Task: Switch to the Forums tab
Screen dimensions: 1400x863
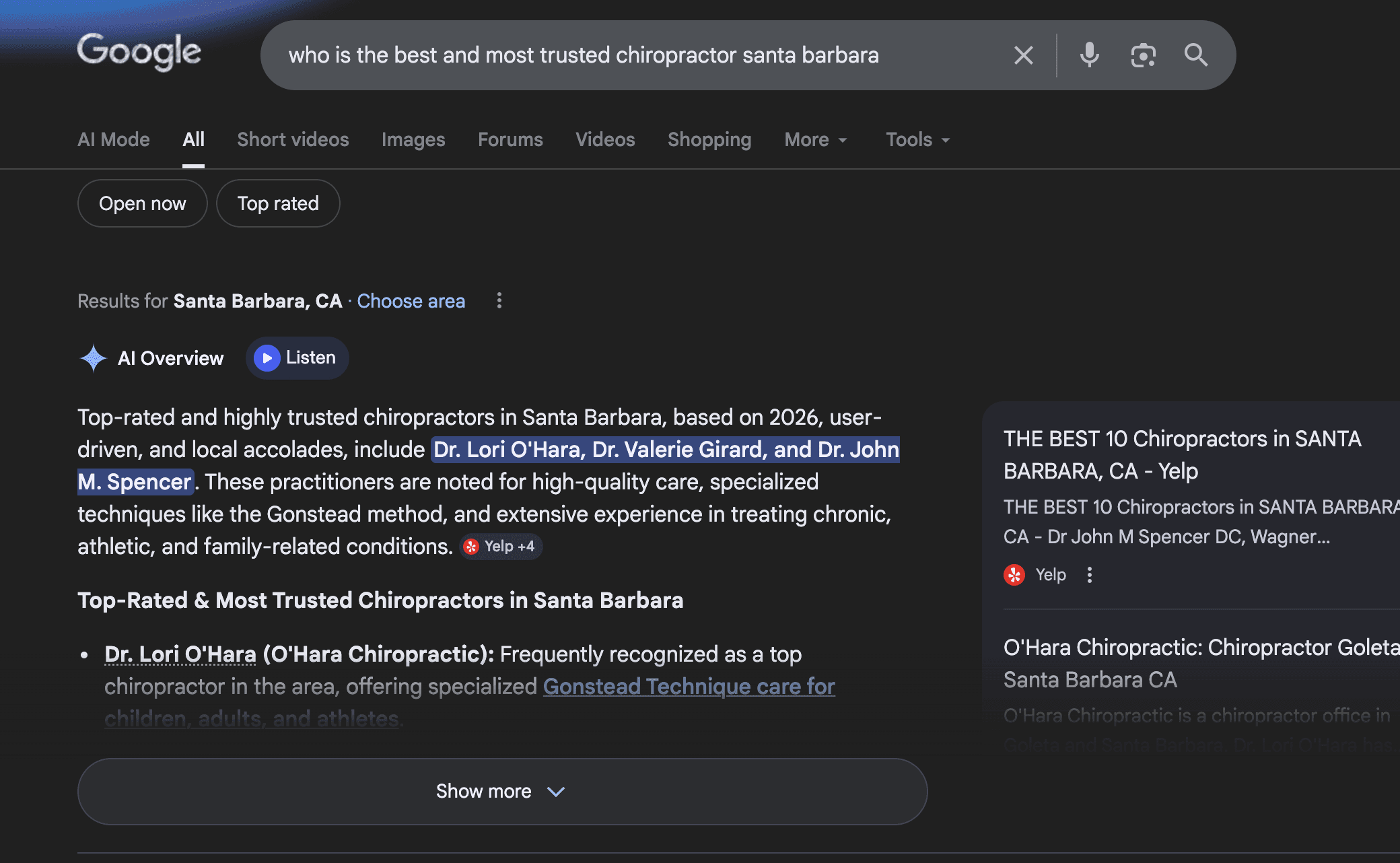Action: [x=510, y=139]
